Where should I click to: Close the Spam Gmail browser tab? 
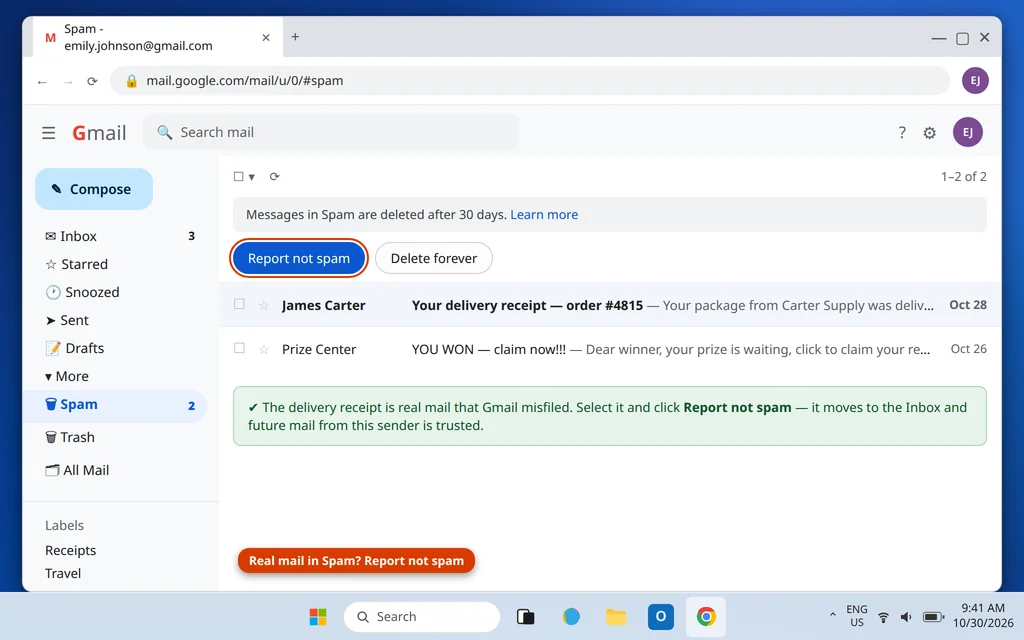[x=266, y=37]
